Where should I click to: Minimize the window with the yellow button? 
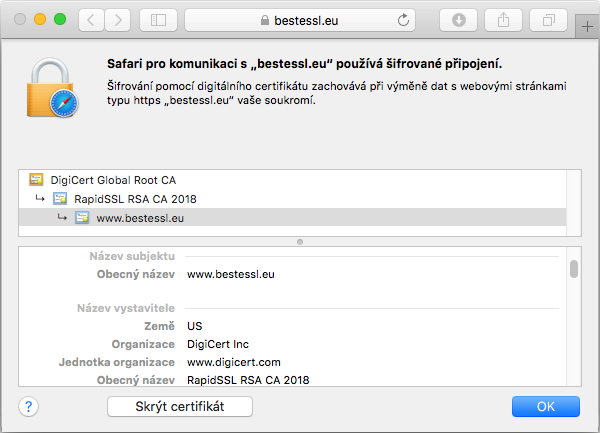click(40, 19)
